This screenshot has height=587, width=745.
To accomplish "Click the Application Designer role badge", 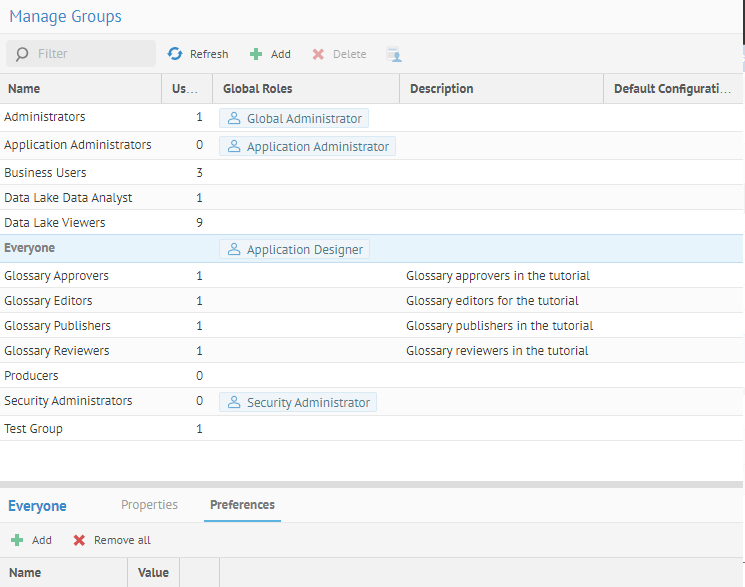I will click(294, 249).
